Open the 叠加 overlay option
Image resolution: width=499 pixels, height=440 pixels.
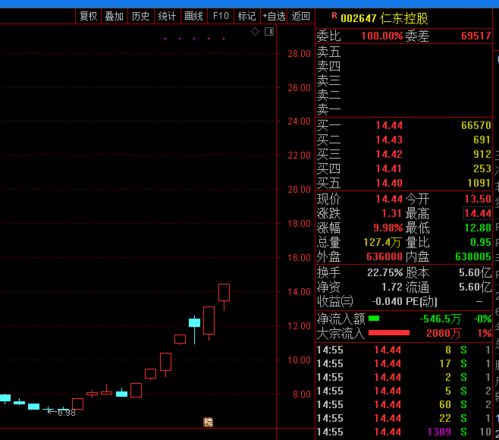click(114, 16)
